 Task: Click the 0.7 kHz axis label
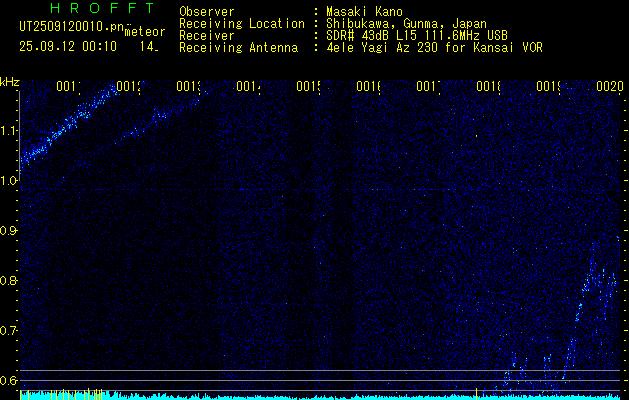click(8, 331)
